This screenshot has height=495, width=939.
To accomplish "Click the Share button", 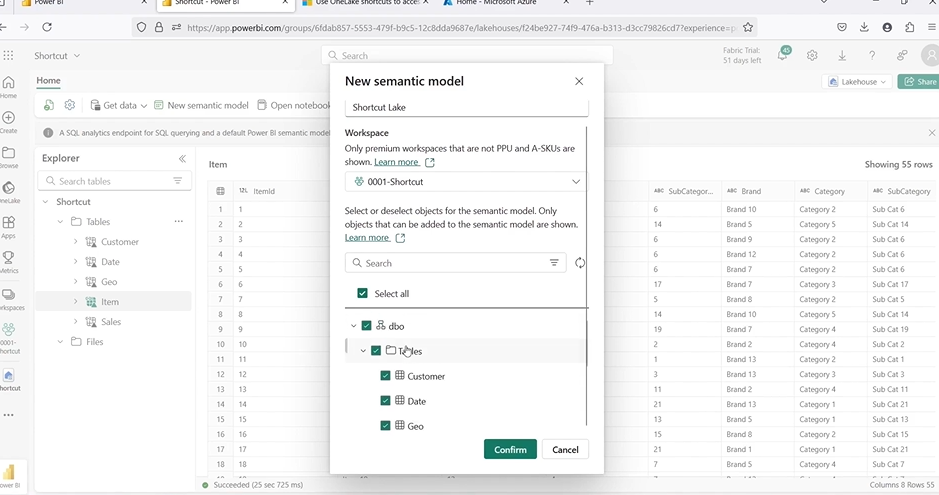I will click(x=919, y=82).
